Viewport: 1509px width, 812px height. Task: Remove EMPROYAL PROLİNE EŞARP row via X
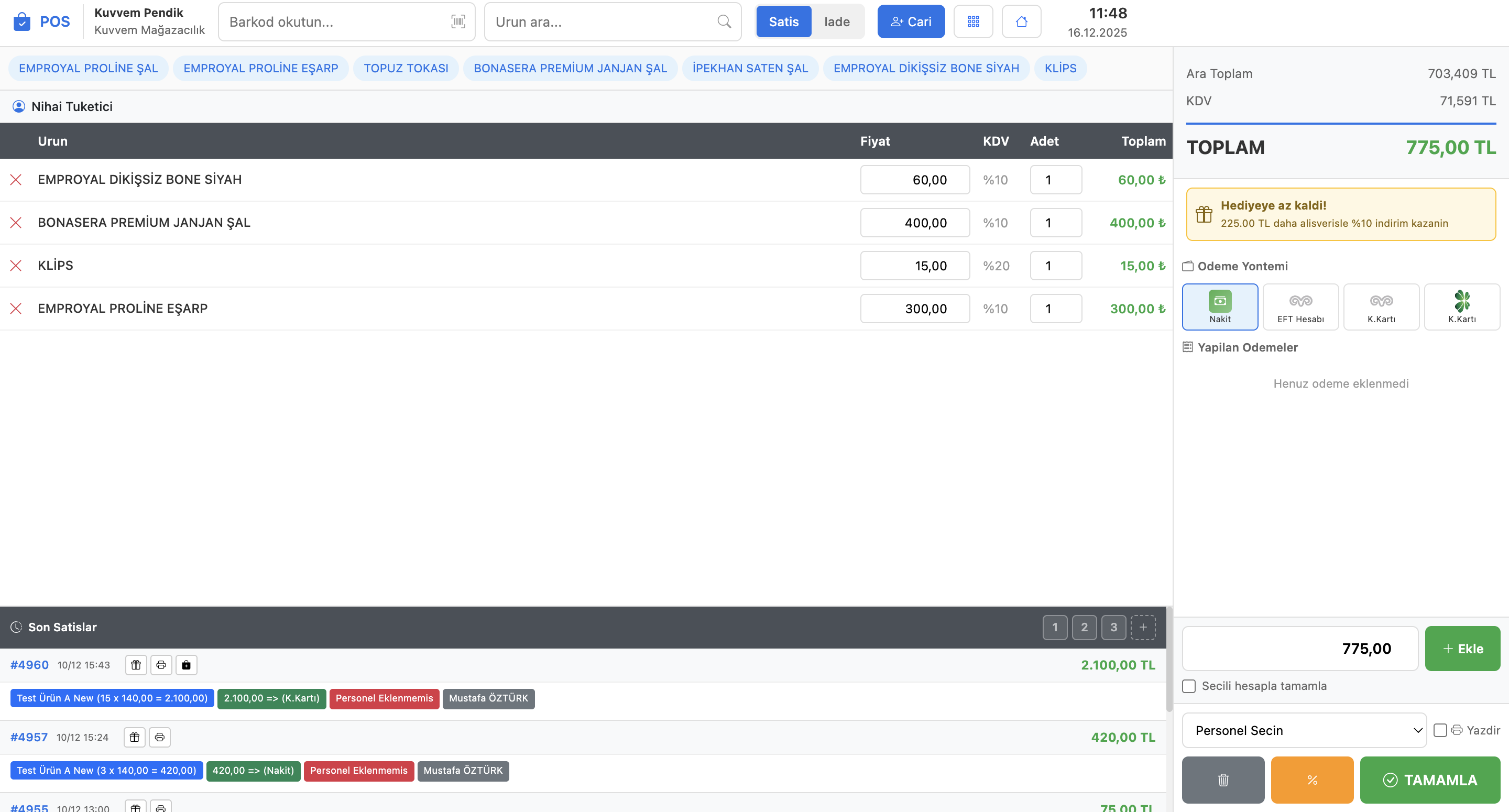click(16, 308)
